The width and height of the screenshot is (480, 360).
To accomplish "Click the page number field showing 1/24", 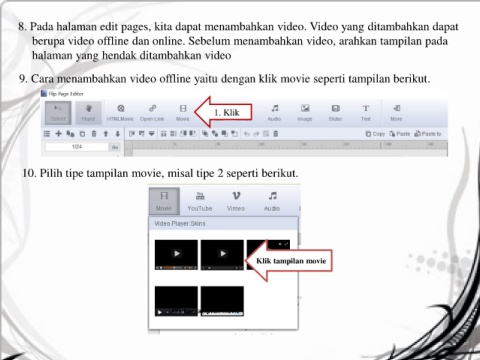I will 77,147.
